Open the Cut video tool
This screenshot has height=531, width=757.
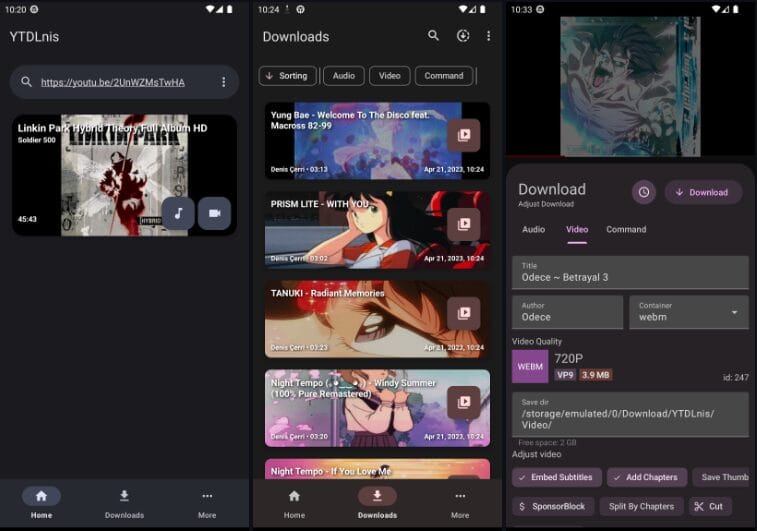[710, 506]
